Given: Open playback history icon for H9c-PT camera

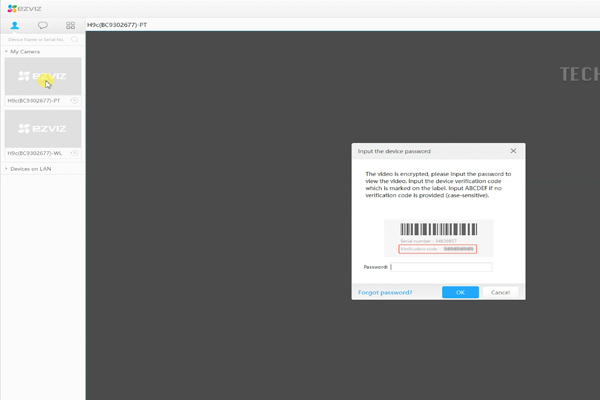Looking at the screenshot, I should 75,101.
